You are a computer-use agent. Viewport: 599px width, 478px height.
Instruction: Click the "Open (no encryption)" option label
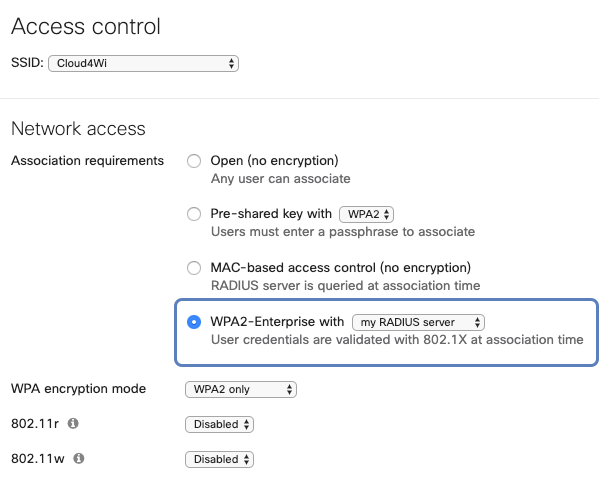274,161
